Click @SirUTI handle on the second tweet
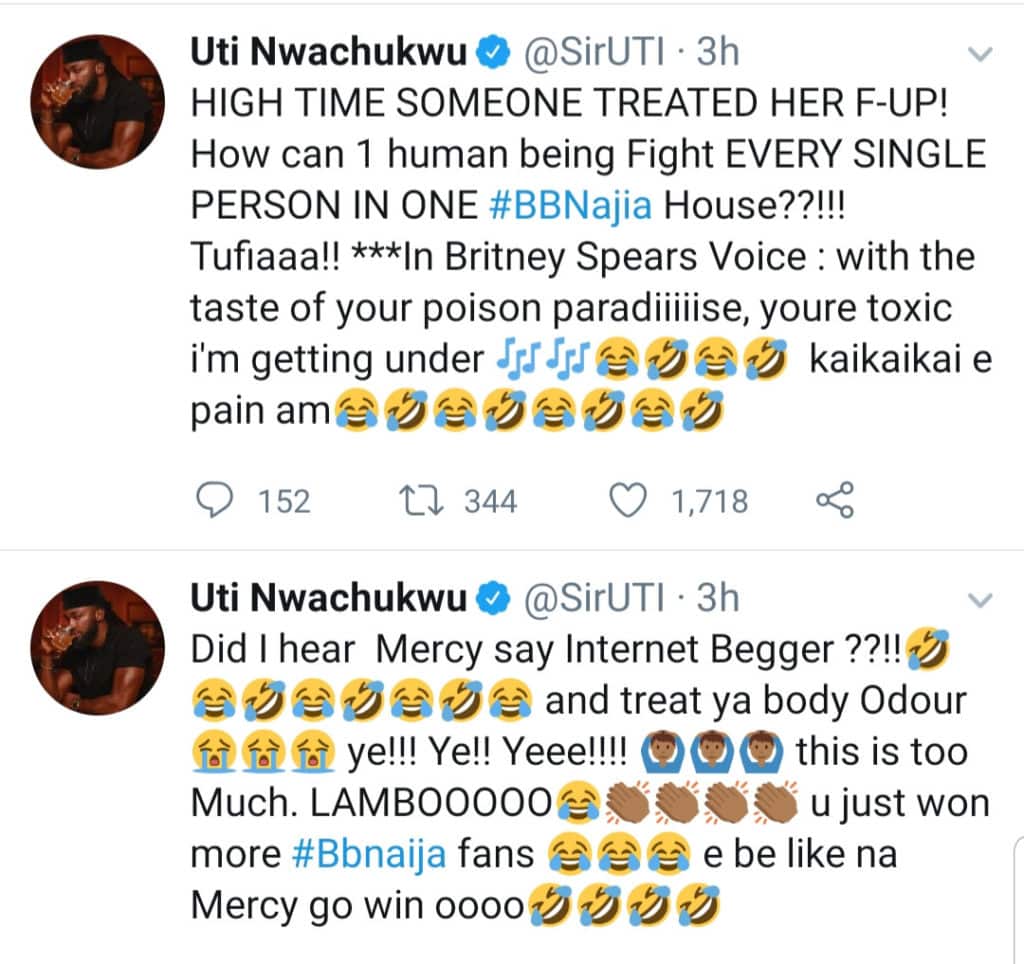1024x964 pixels. (594, 598)
